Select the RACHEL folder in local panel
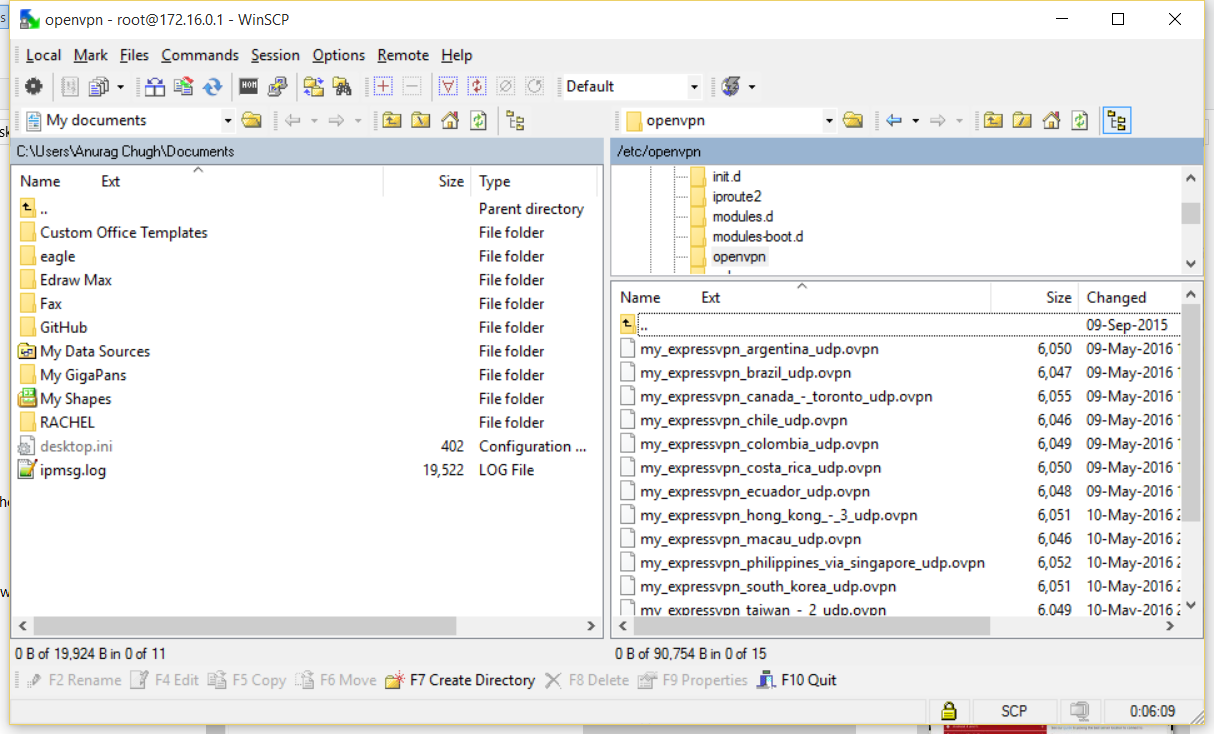The image size is (1214, 734). click(x=67, y=422)
